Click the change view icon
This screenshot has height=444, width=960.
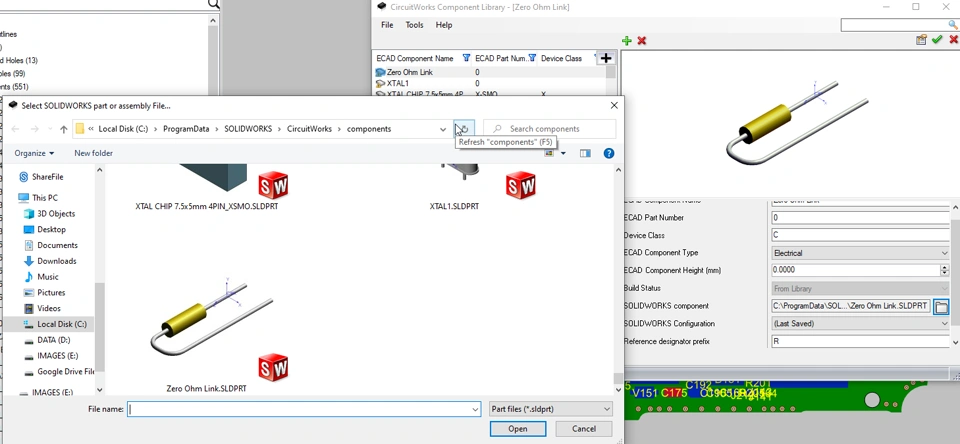(549, 153)
